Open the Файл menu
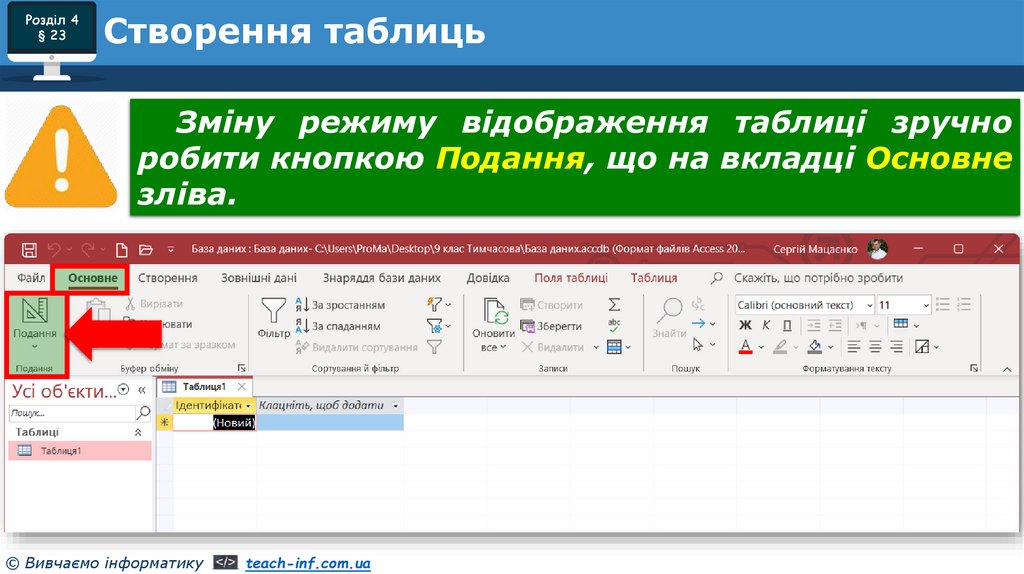The width and height of the screenshot is (1024, 574). [31, 278]
